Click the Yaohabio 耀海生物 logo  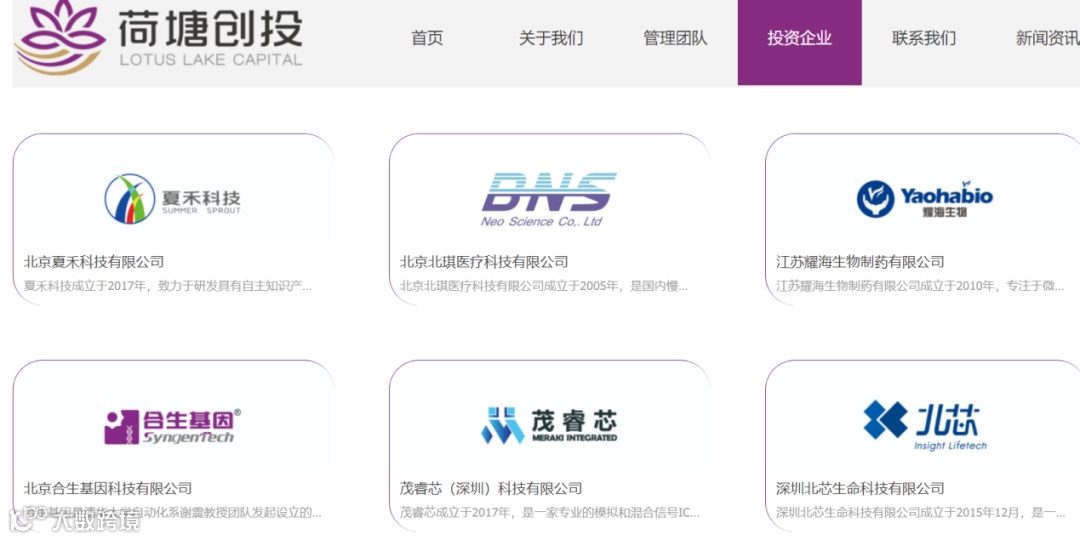(925, 198)
